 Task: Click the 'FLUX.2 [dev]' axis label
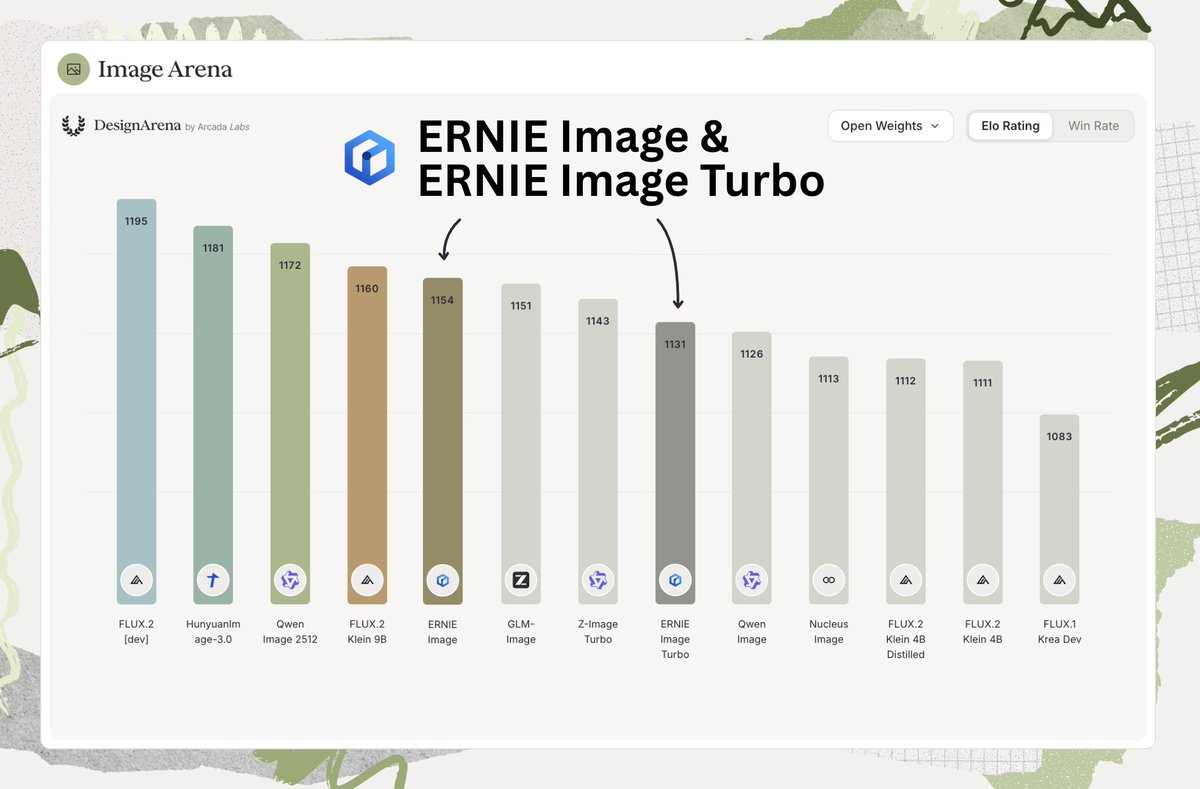pos(136,632)
